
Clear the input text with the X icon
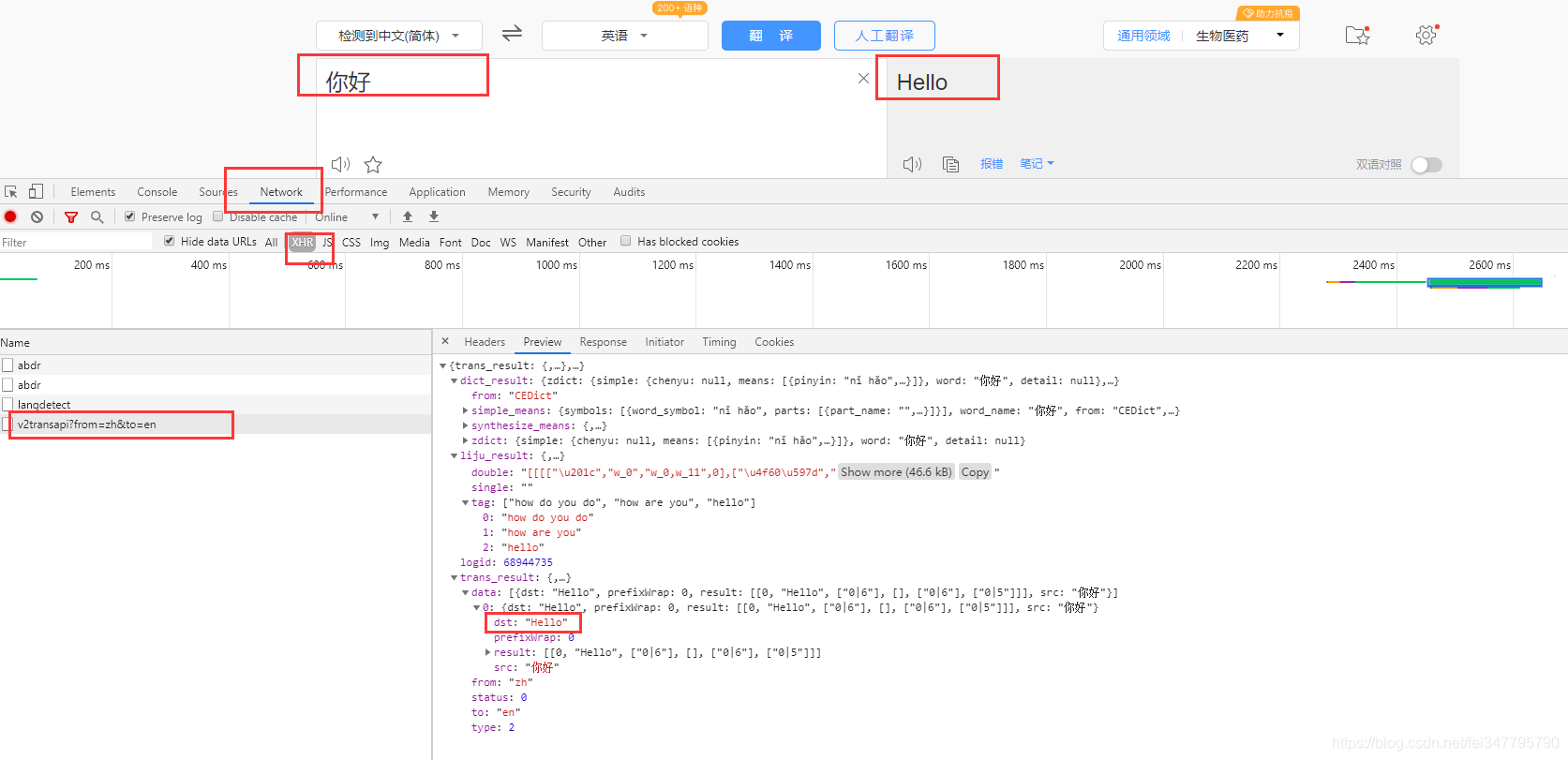863,79
